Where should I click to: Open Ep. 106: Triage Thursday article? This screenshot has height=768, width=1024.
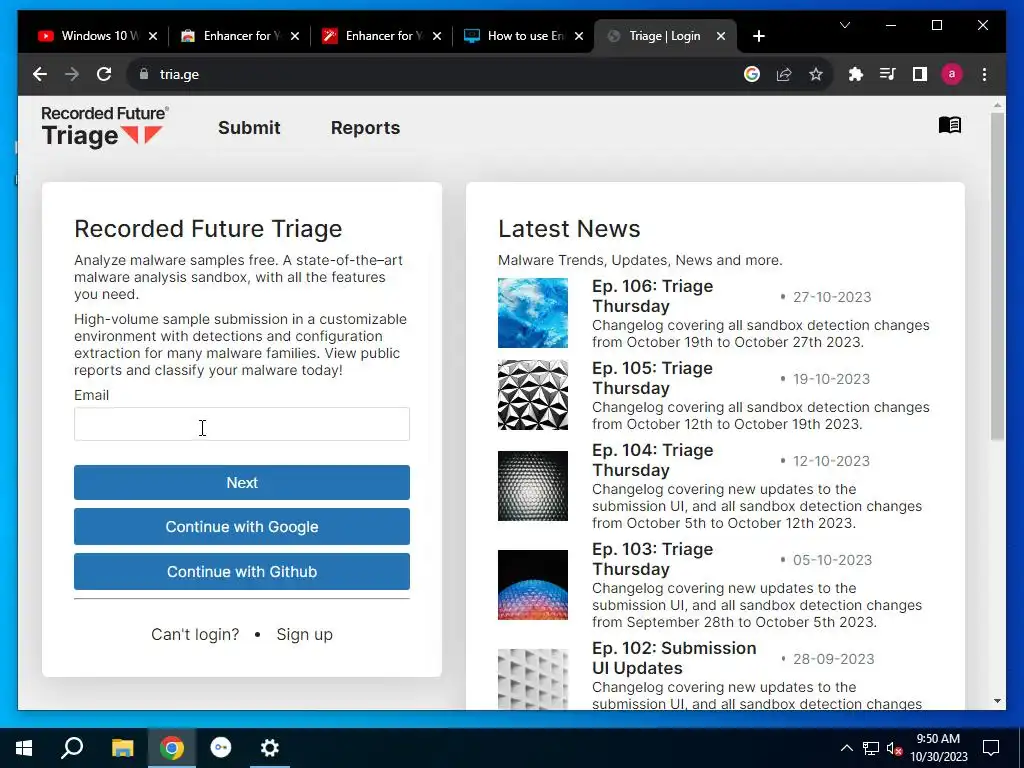(652, 296)
